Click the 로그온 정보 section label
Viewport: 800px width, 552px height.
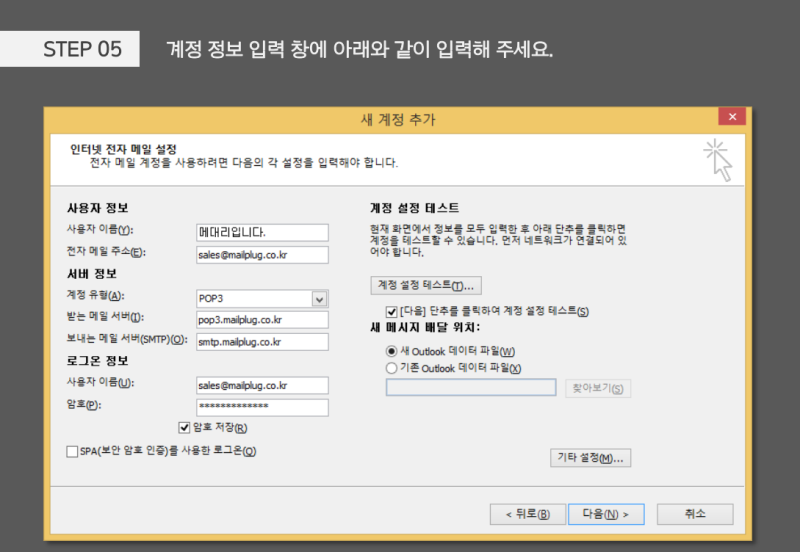[x=97, y=361]
